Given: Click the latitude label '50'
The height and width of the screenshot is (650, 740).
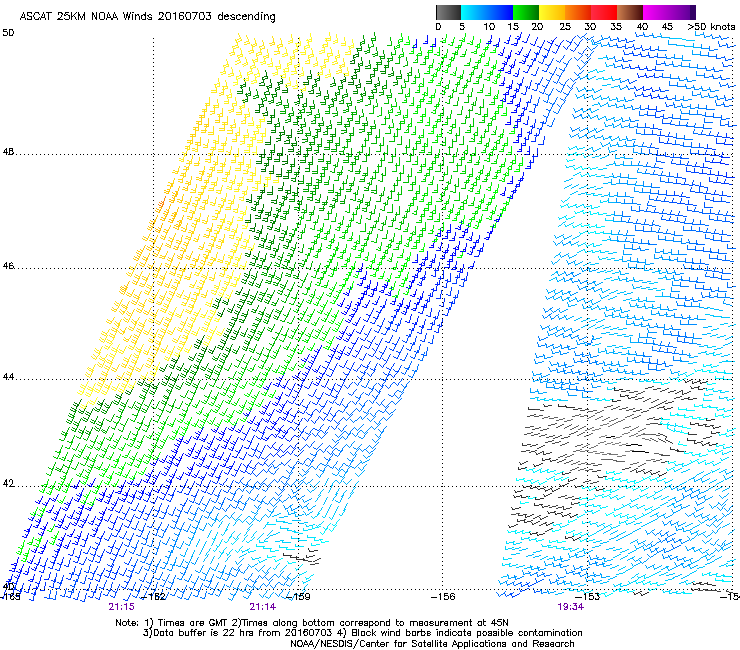Looking at the screenshot, I should pyautogui.click(x=8, y=33).
